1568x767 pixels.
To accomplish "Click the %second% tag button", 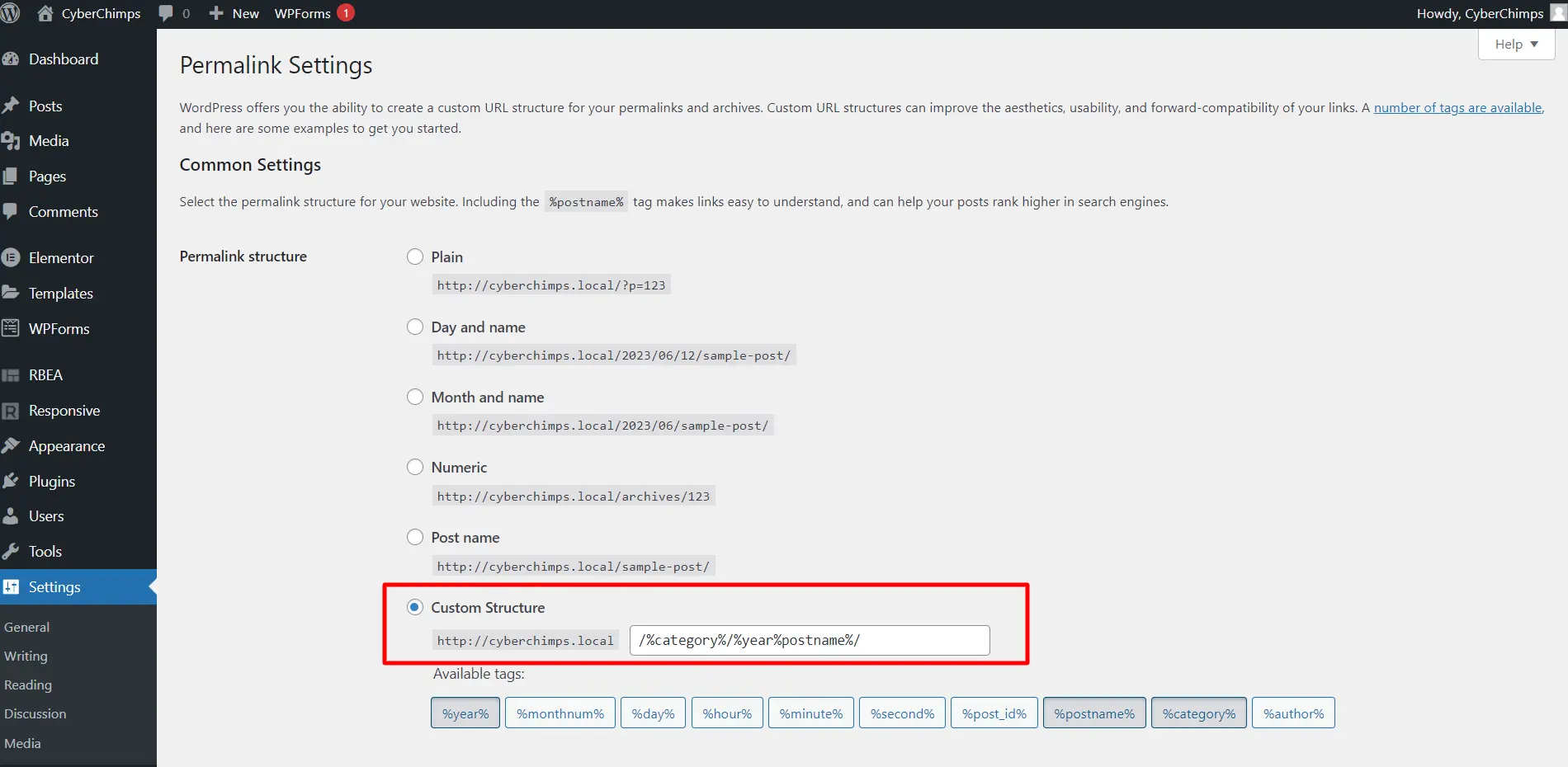I will pos(903,713).
